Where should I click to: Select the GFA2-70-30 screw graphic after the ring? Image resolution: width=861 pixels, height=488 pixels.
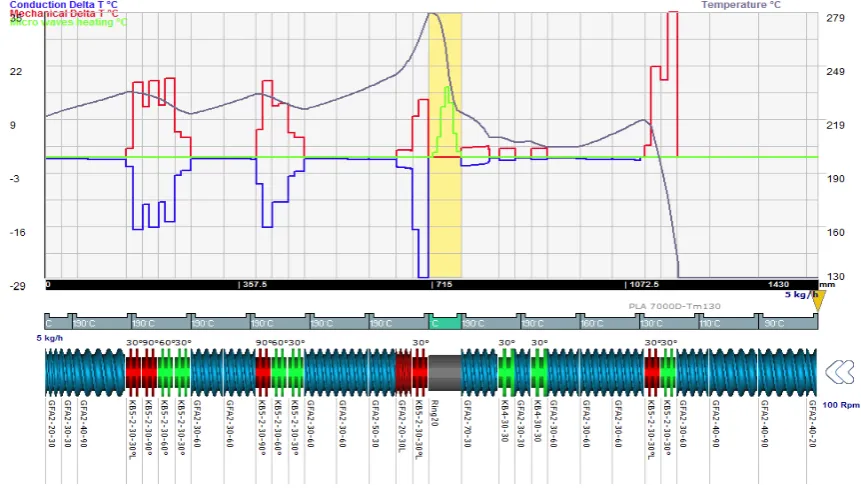pyautogui.click(x=479, y=373)
